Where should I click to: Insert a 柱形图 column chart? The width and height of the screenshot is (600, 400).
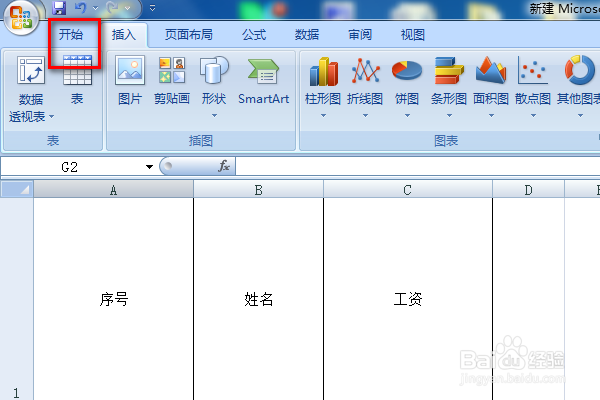323,71
